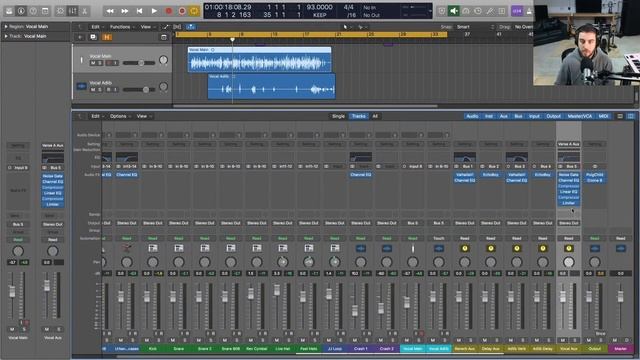Expand the Region: Vocal Main disclosure triangle
This screenshot has width=640, height=360.
[6, 27]
